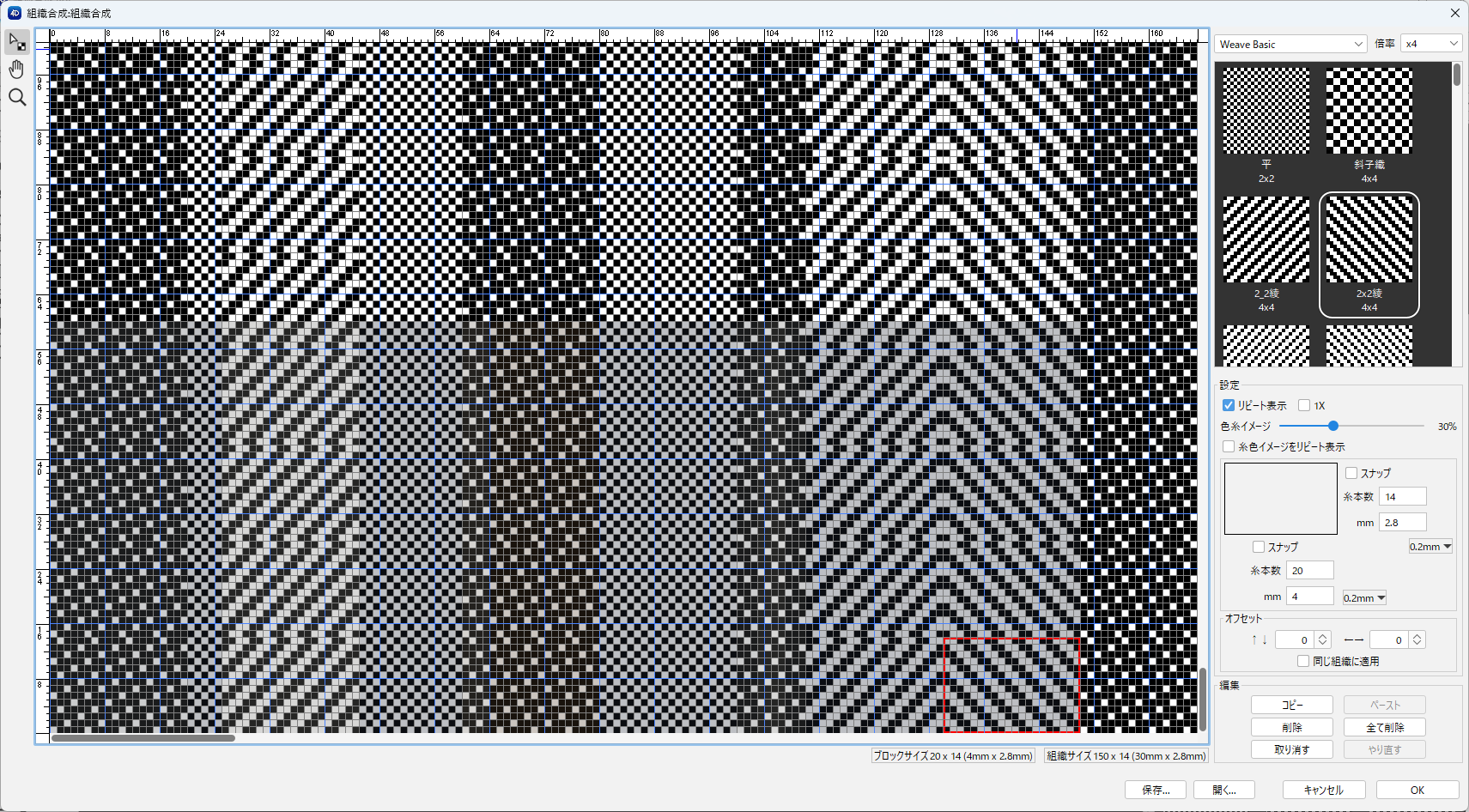
Task: Select the arrow selection tool
Action: point(17,42)
